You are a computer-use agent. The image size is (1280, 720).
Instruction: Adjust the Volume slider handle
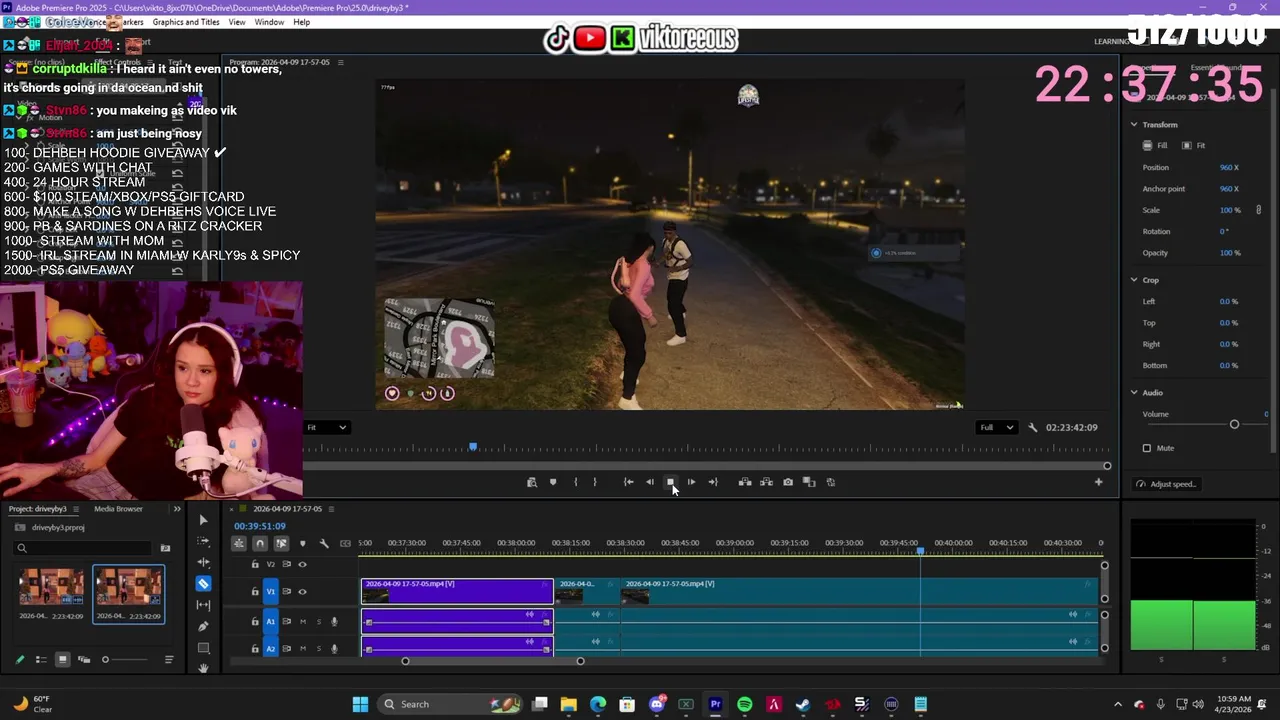(1234, 425)
